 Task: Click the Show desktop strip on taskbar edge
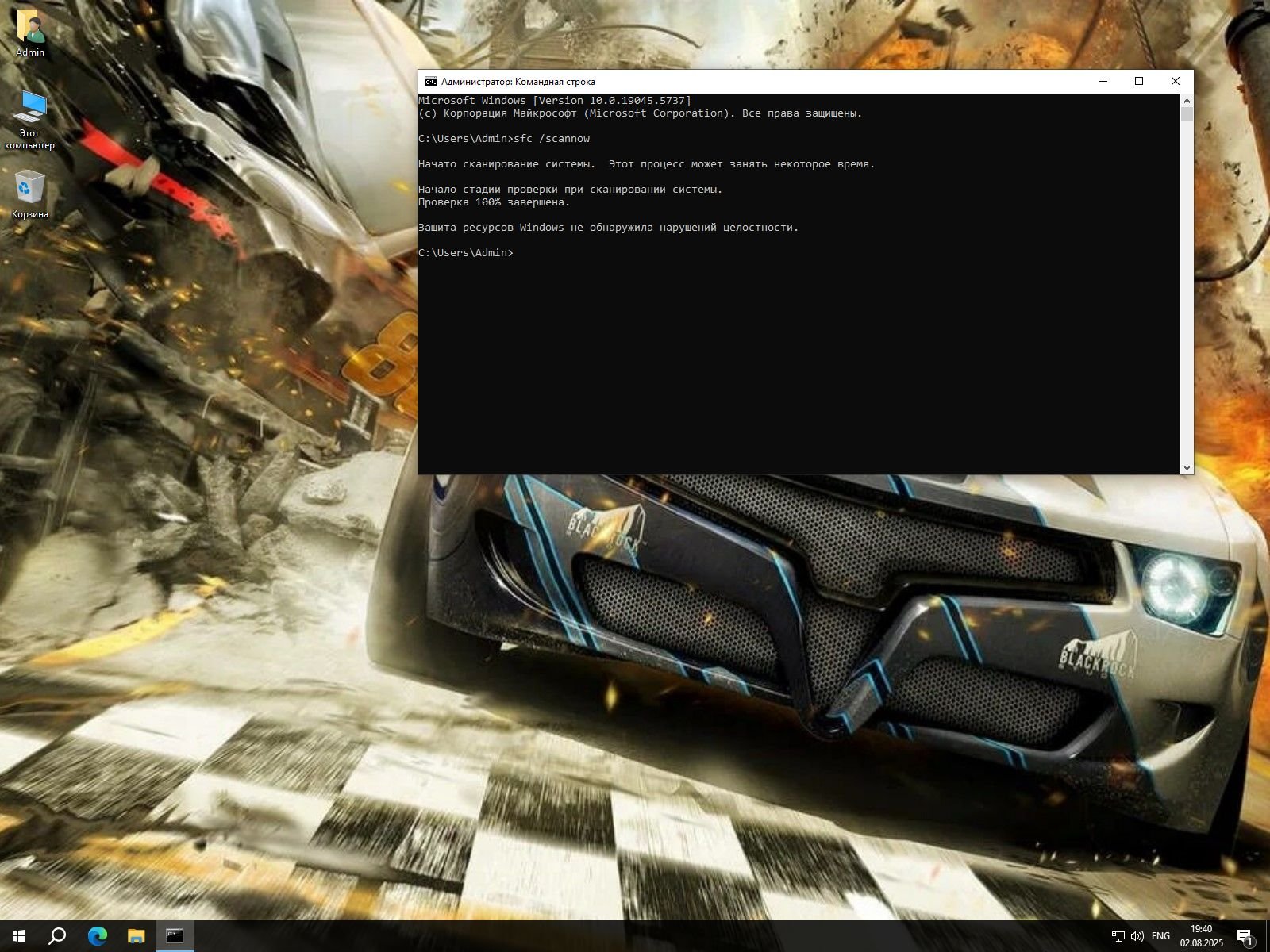(x=1268, y=936)
